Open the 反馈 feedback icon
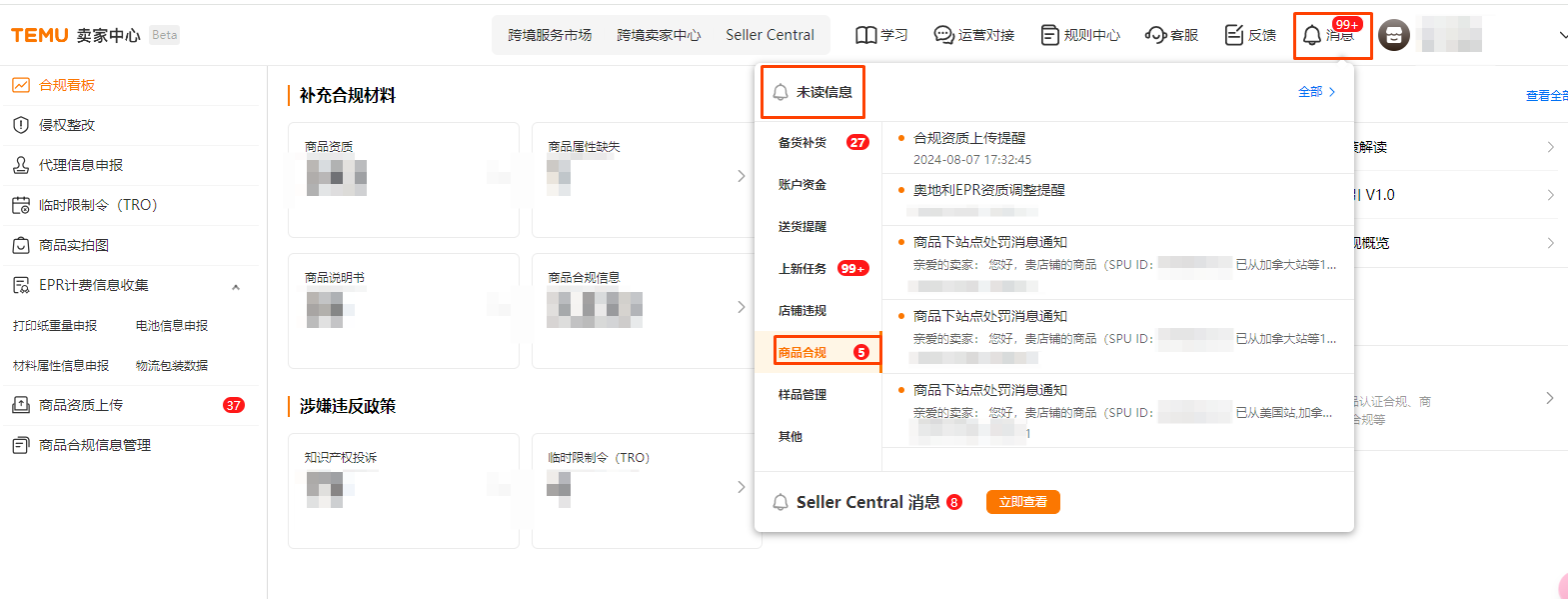 pos(1234,33)
